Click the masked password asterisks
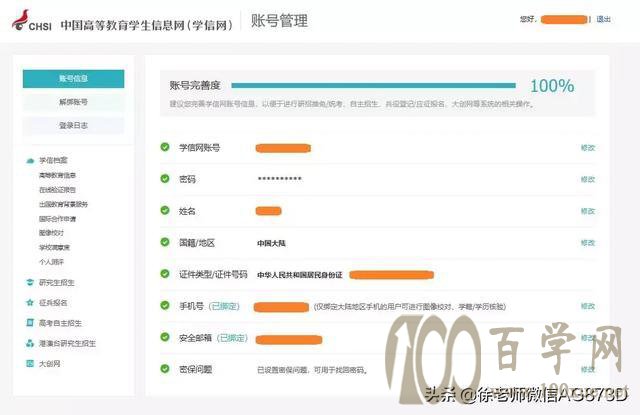This screenshot has width=640, height=415. coord(280,179)
